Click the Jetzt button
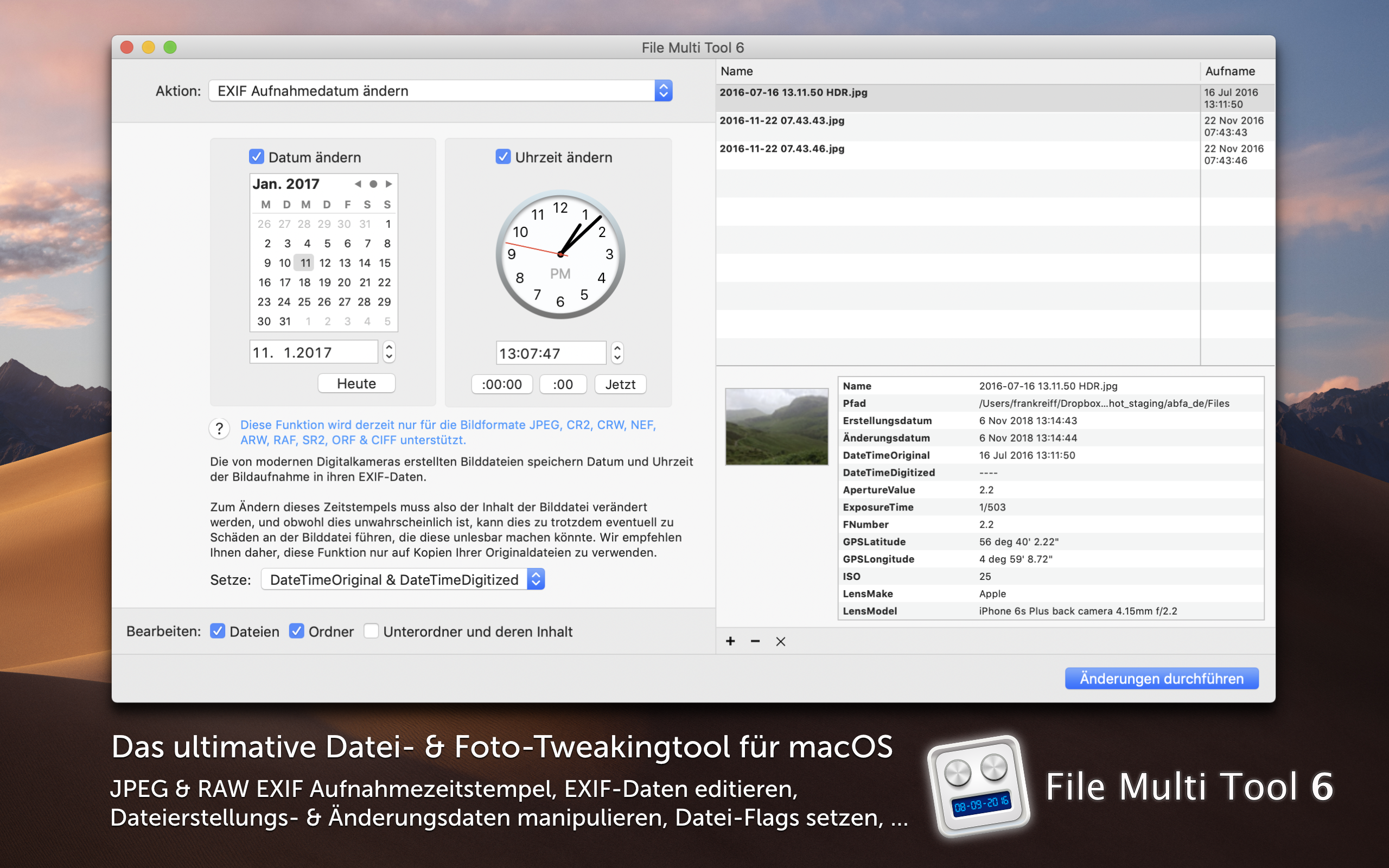 [x=621, y=384]
